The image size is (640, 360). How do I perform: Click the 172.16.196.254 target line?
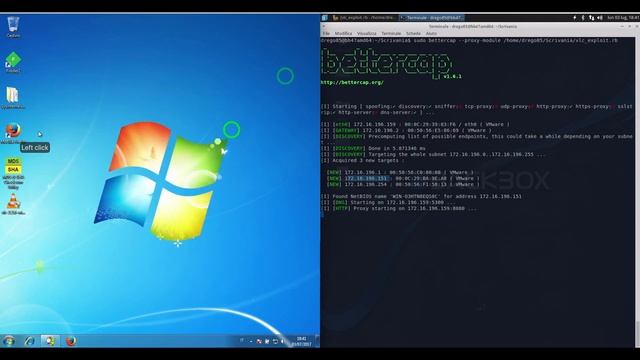click(x=403, y=184)
